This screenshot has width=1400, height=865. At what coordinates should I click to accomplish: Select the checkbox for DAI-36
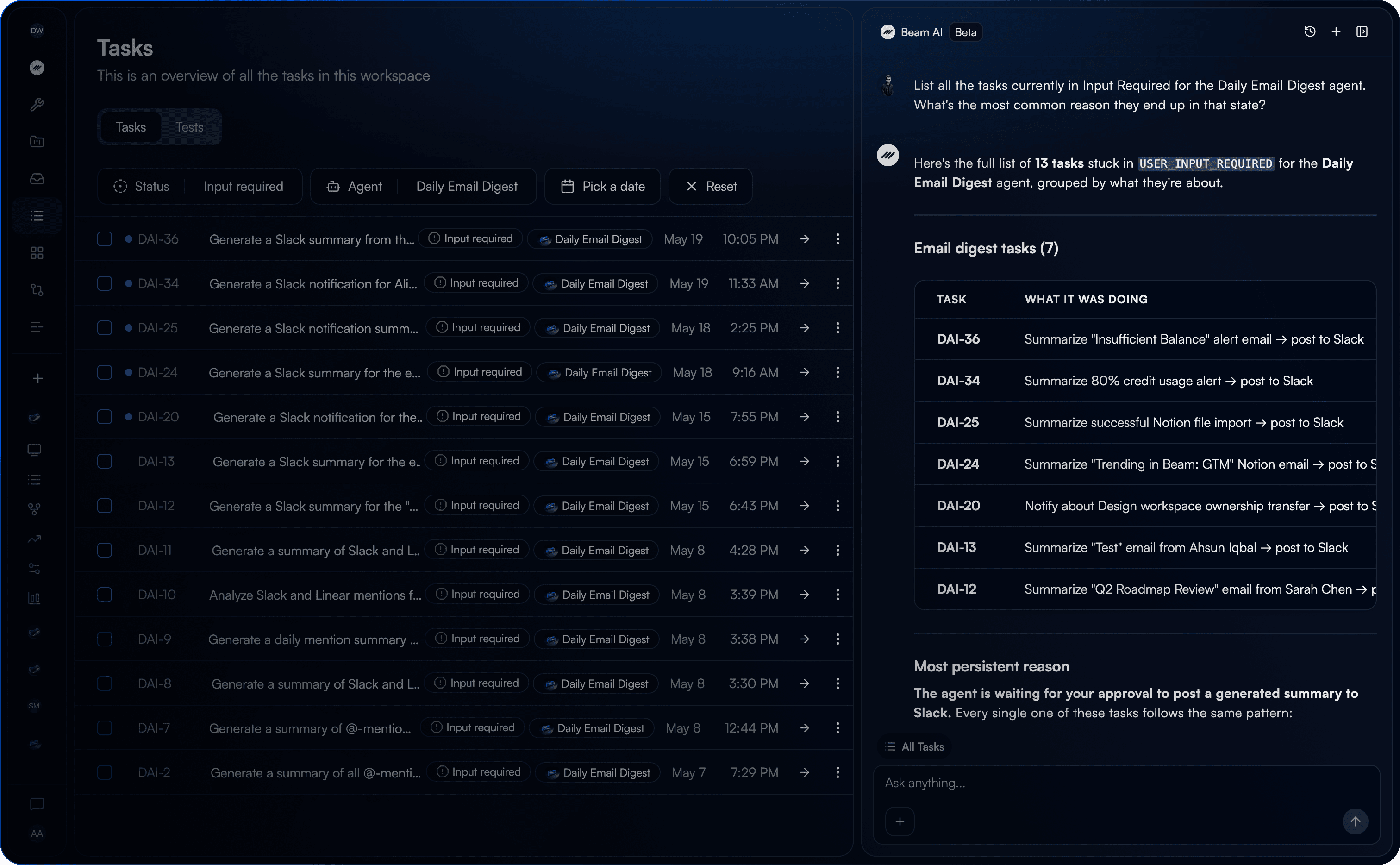pos(105,239)
